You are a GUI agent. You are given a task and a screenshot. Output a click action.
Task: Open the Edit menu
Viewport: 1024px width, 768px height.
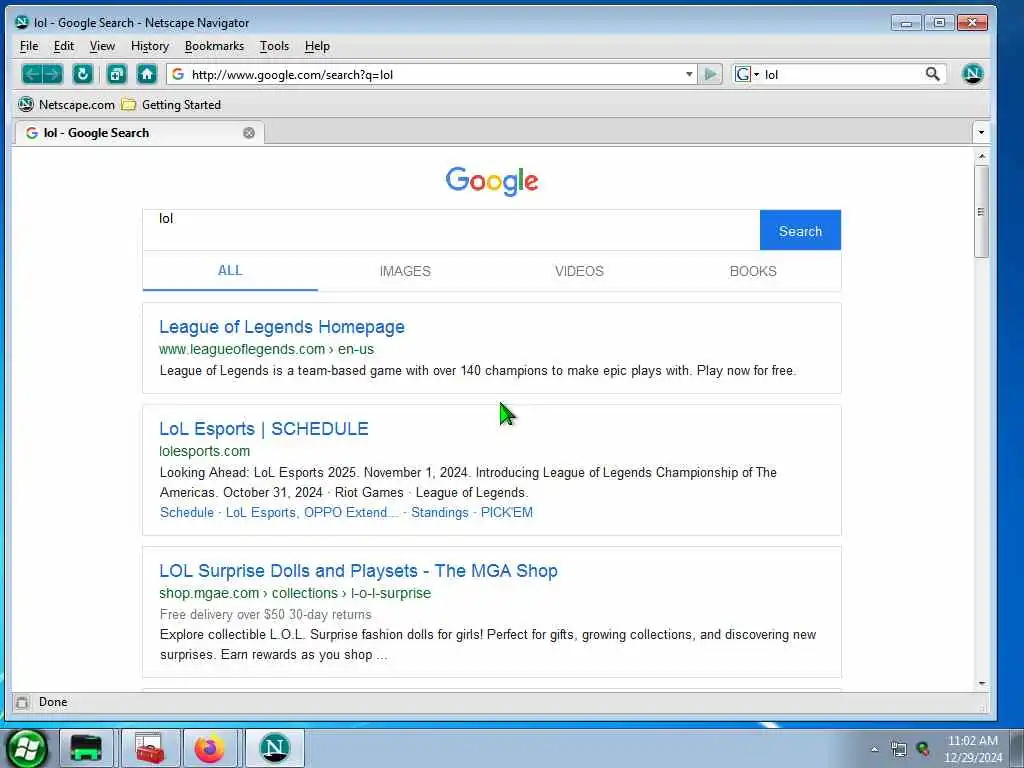(x=63, y=46)
